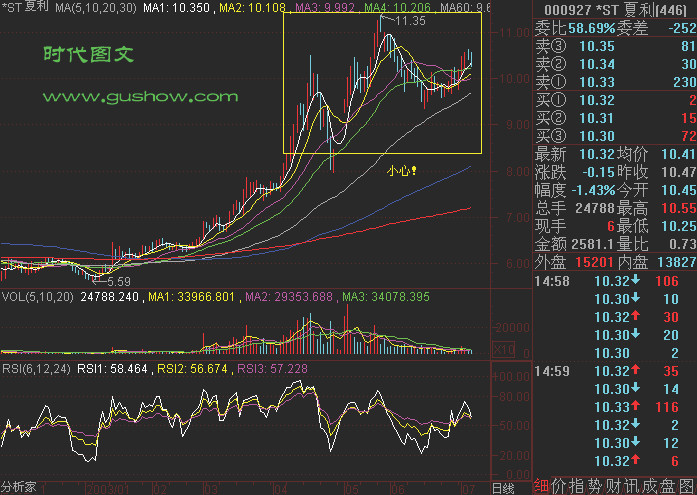The image size is (697, 495).
Task: Click the 日线 daily period label
Action: [504, 488]
